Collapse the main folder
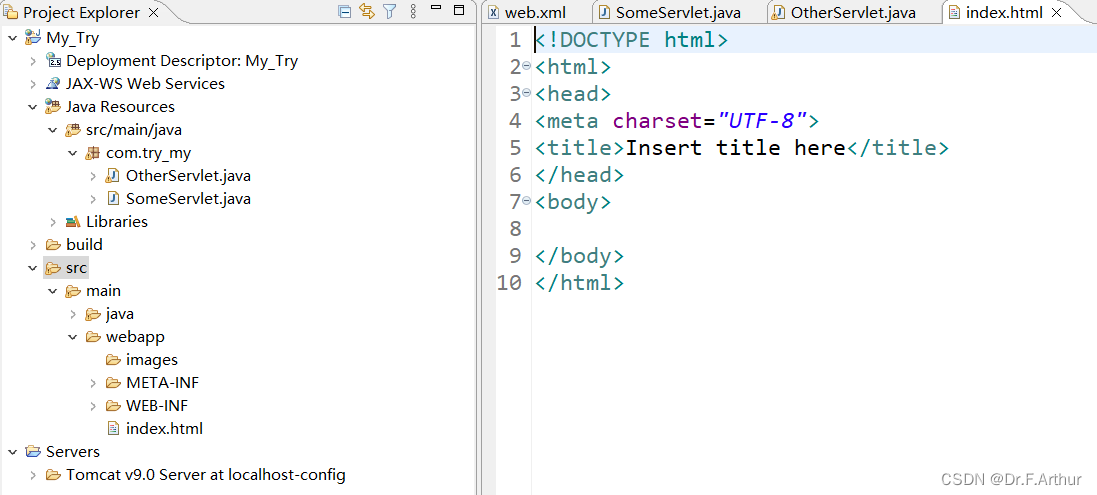1097x495 pixels. pyautogui.click(x=52, y=291)
